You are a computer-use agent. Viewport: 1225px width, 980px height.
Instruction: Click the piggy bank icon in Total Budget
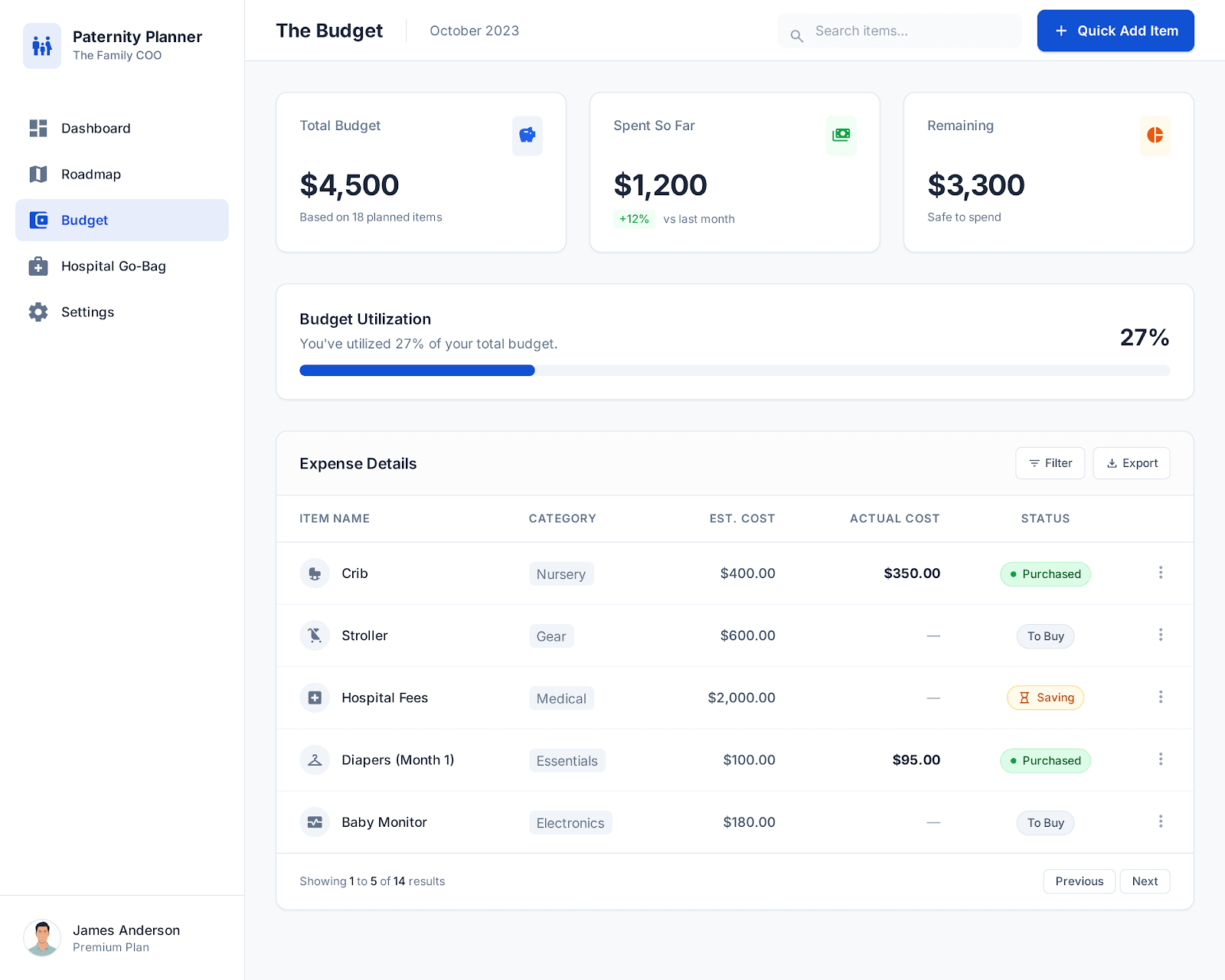click(527, 136)
